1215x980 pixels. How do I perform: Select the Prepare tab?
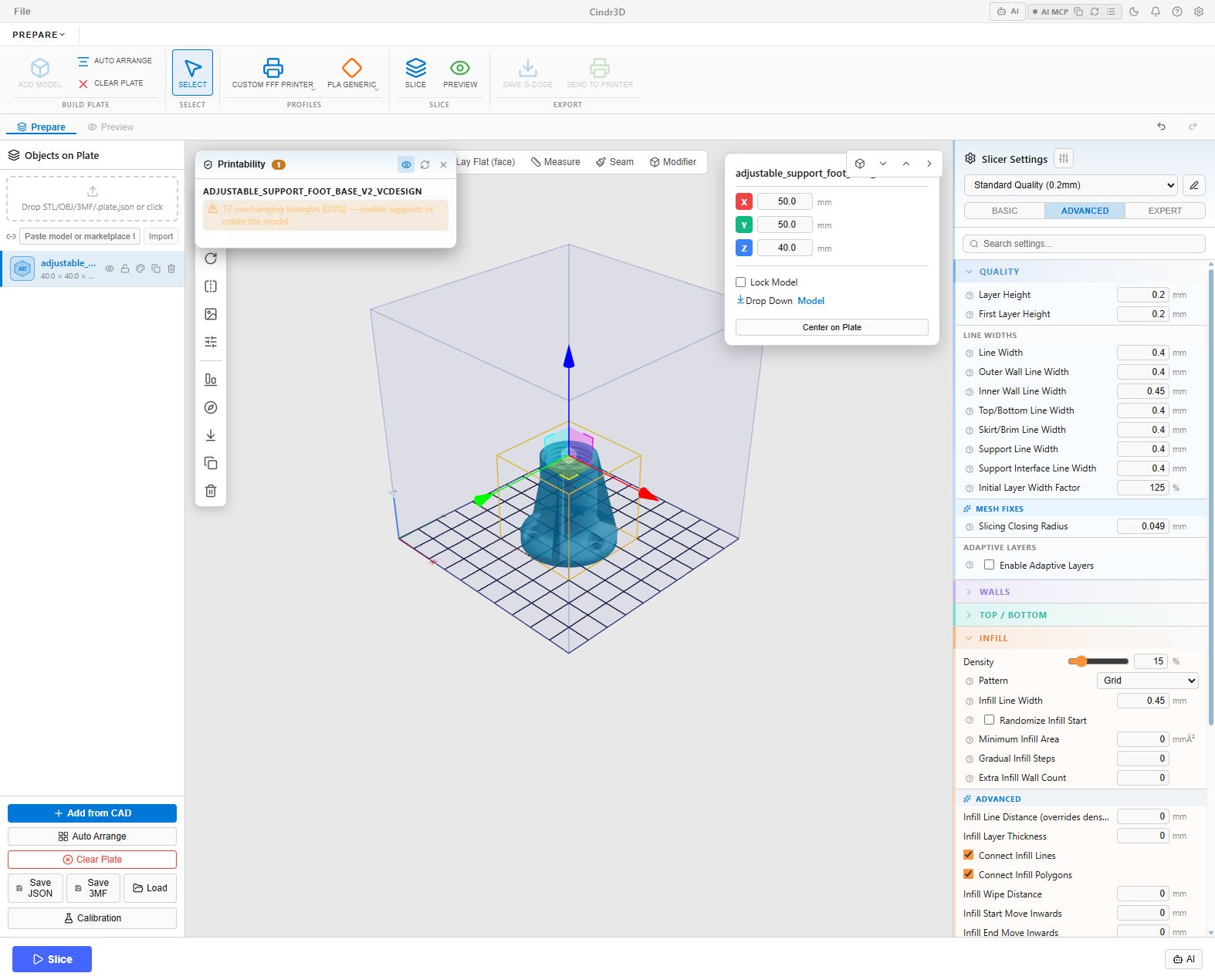(42, 127)
